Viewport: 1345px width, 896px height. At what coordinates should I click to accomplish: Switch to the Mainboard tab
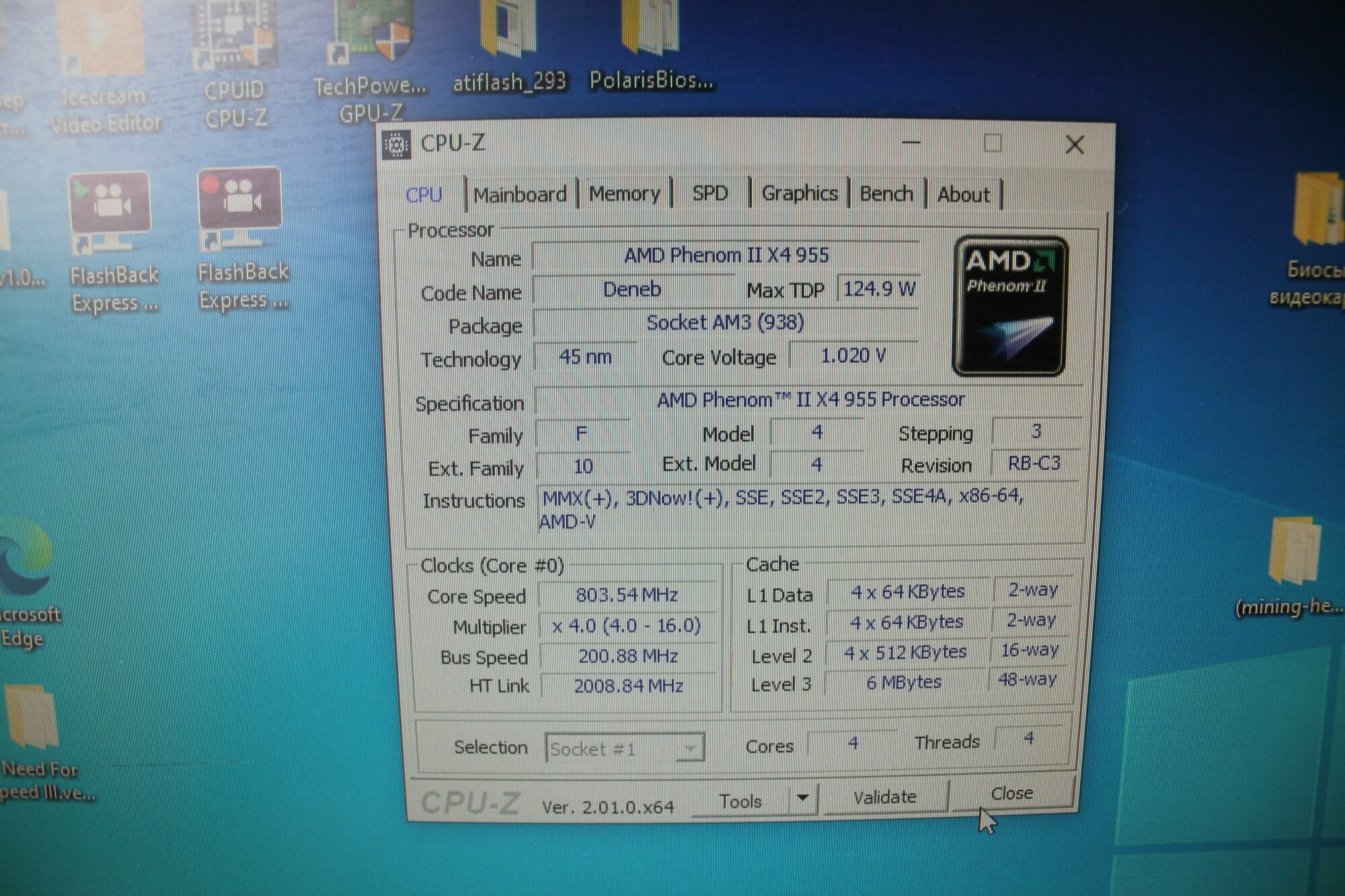[520, 195]
